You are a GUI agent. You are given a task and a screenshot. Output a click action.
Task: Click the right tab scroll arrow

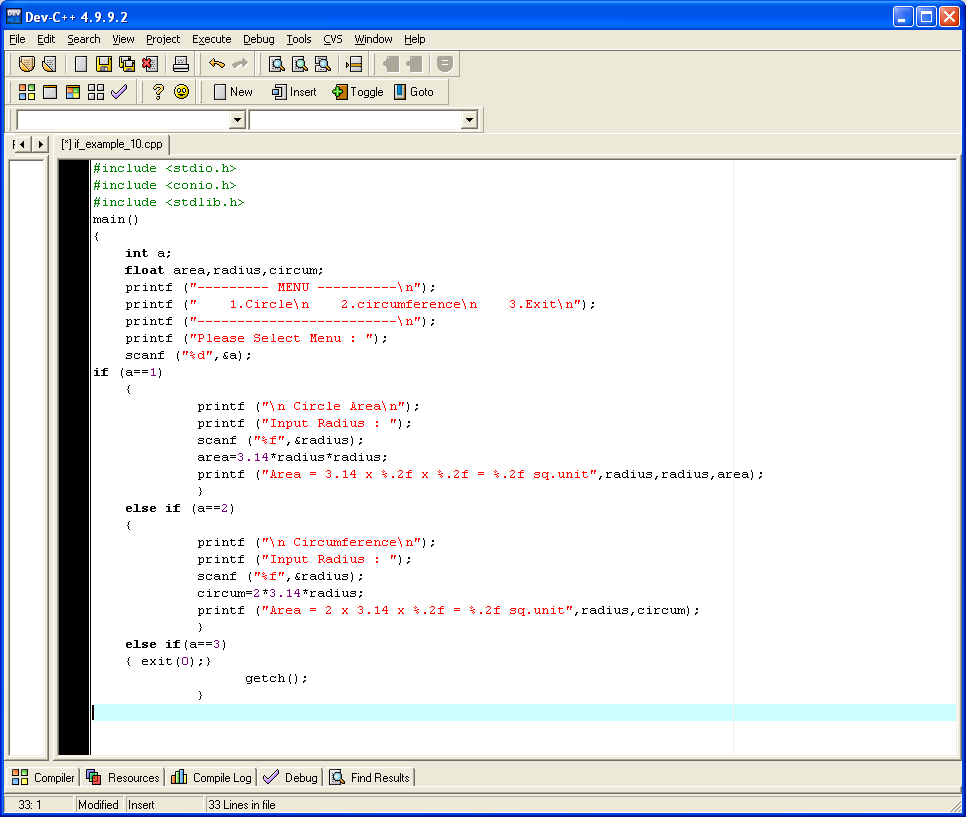[40, 144]
